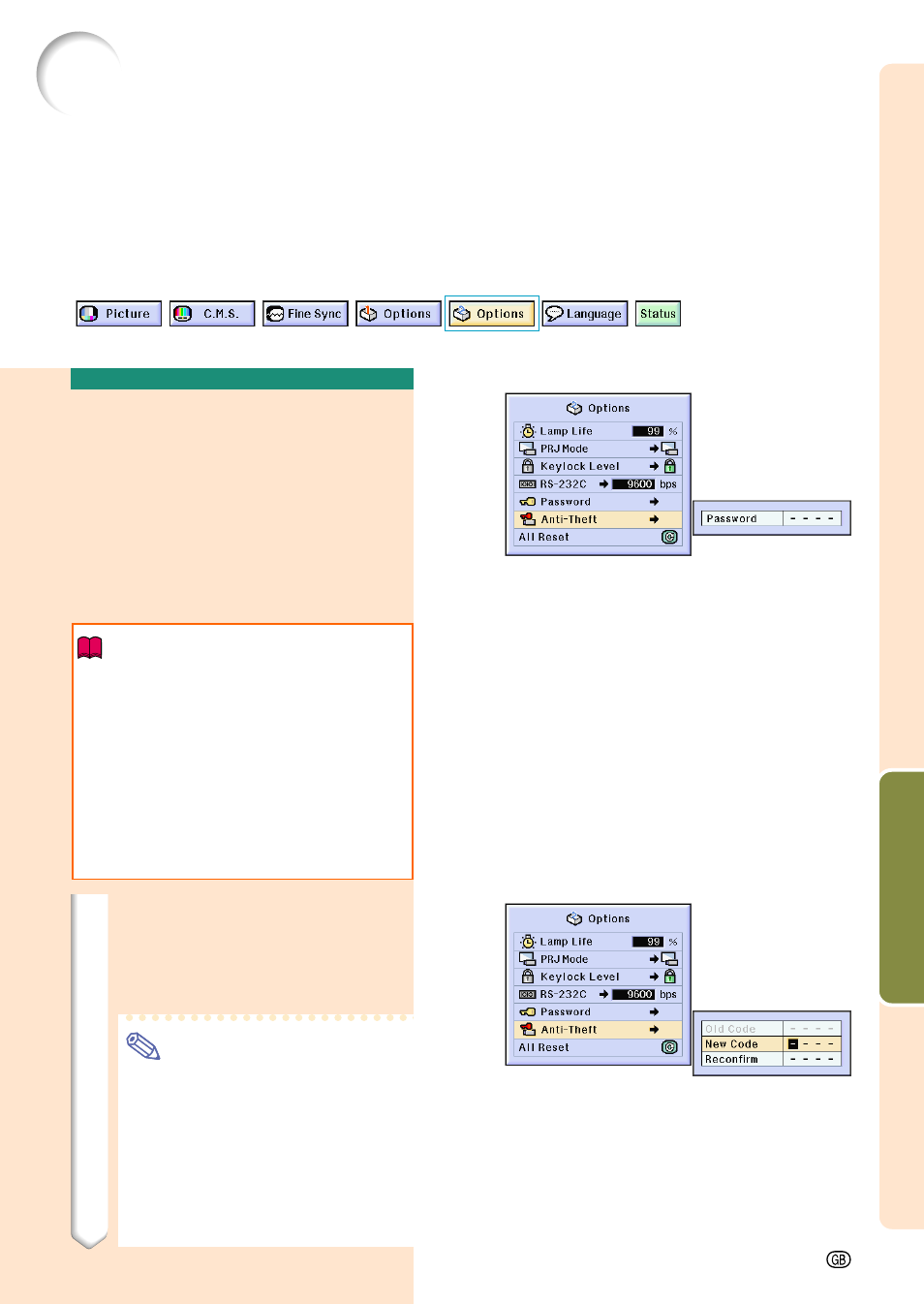Viewport: 924px width, 1304px height.
Task: Click the PRJ Mode screen icon at row end in the upper menu
Action: click(x=669, y=449)
